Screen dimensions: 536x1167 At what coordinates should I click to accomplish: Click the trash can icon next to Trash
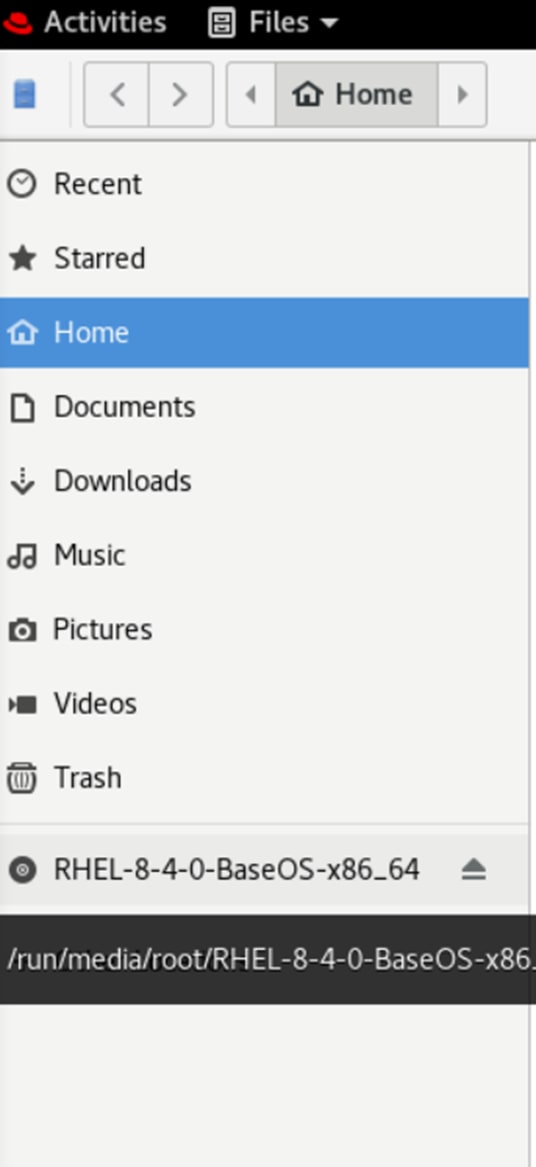point(22,778)
